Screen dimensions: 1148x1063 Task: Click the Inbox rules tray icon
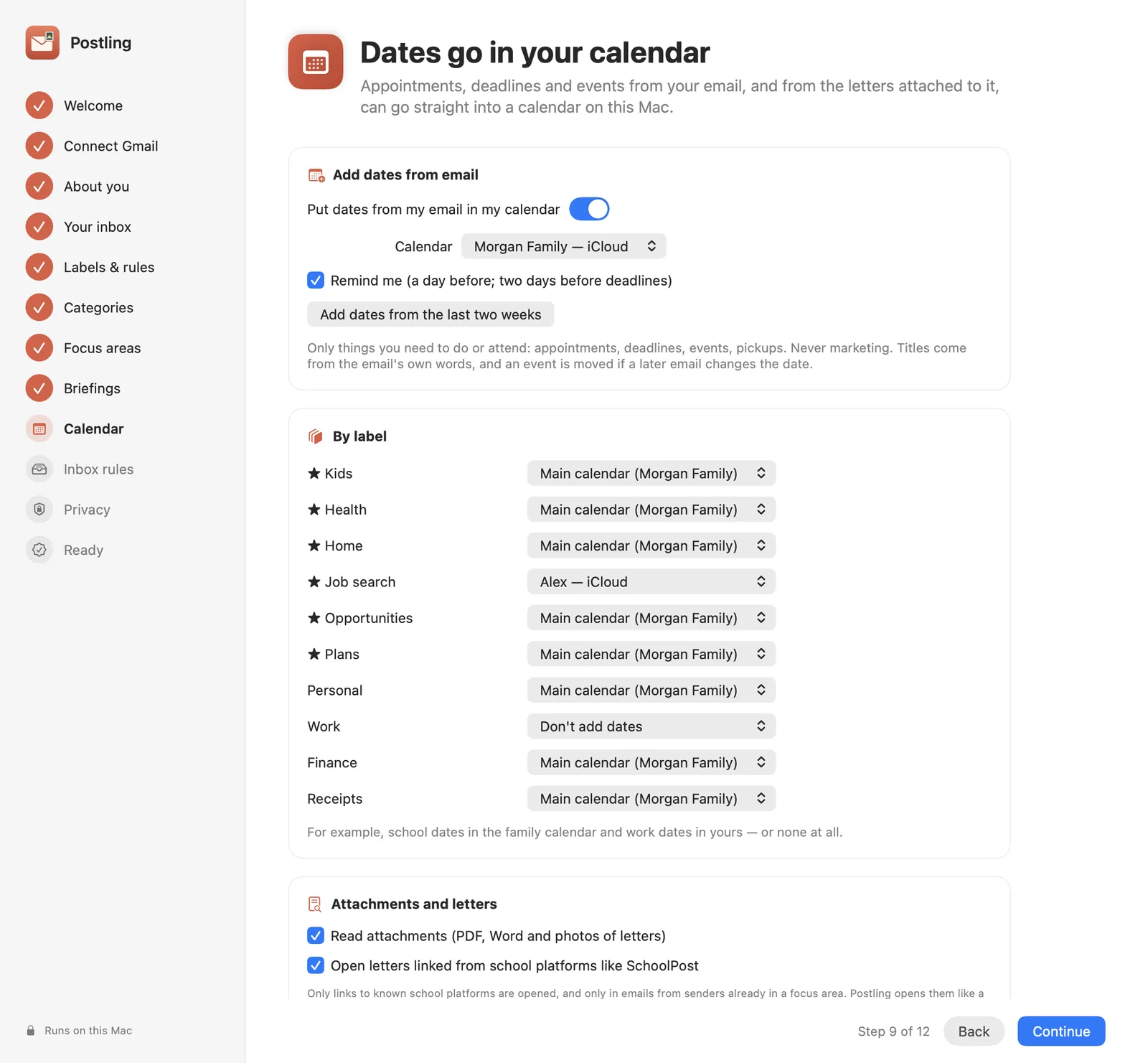pyautogui.click(x=39, y=469)
